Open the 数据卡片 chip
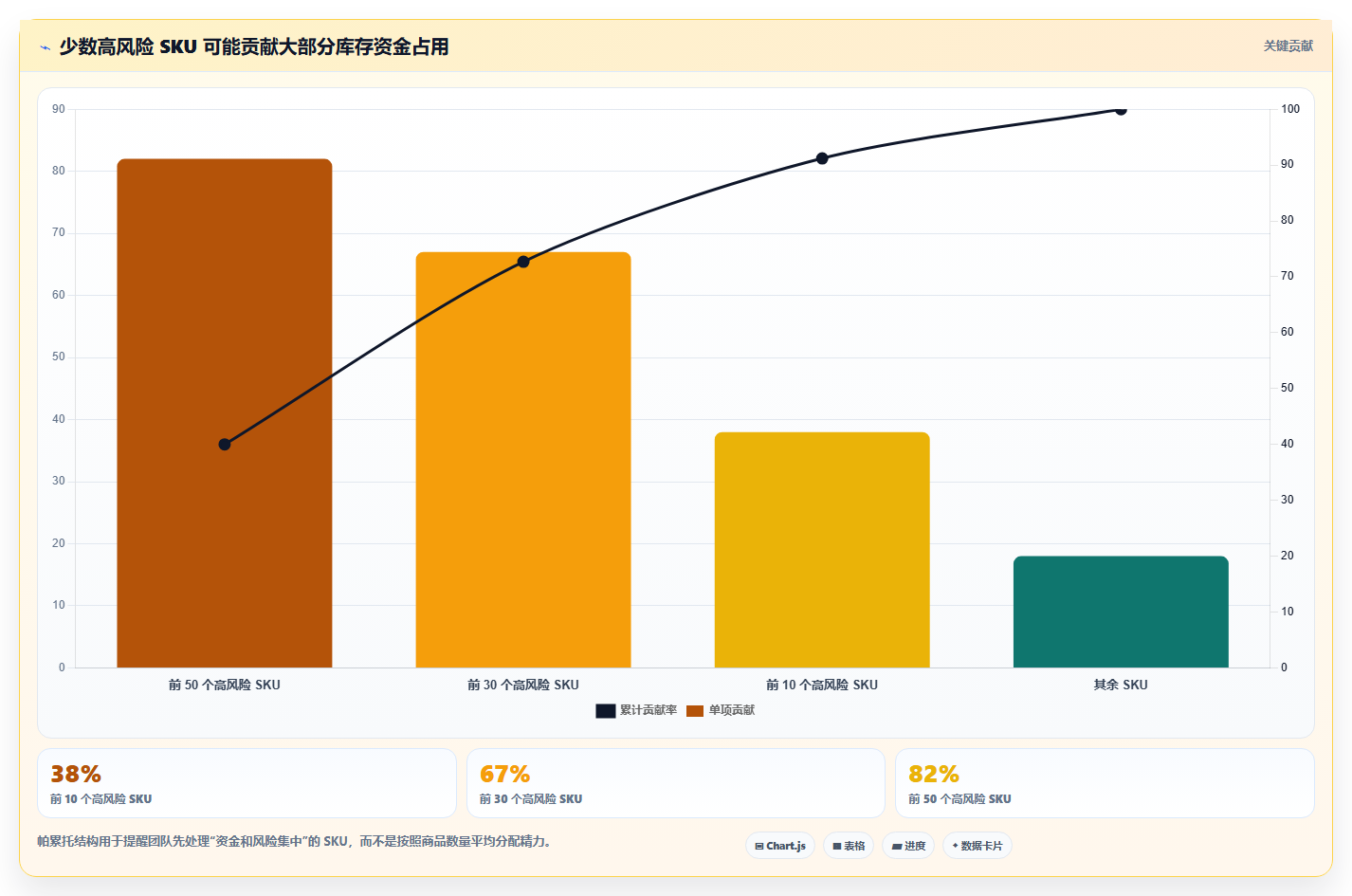This screenshot has height=896, width=1352. coord(977,846)
